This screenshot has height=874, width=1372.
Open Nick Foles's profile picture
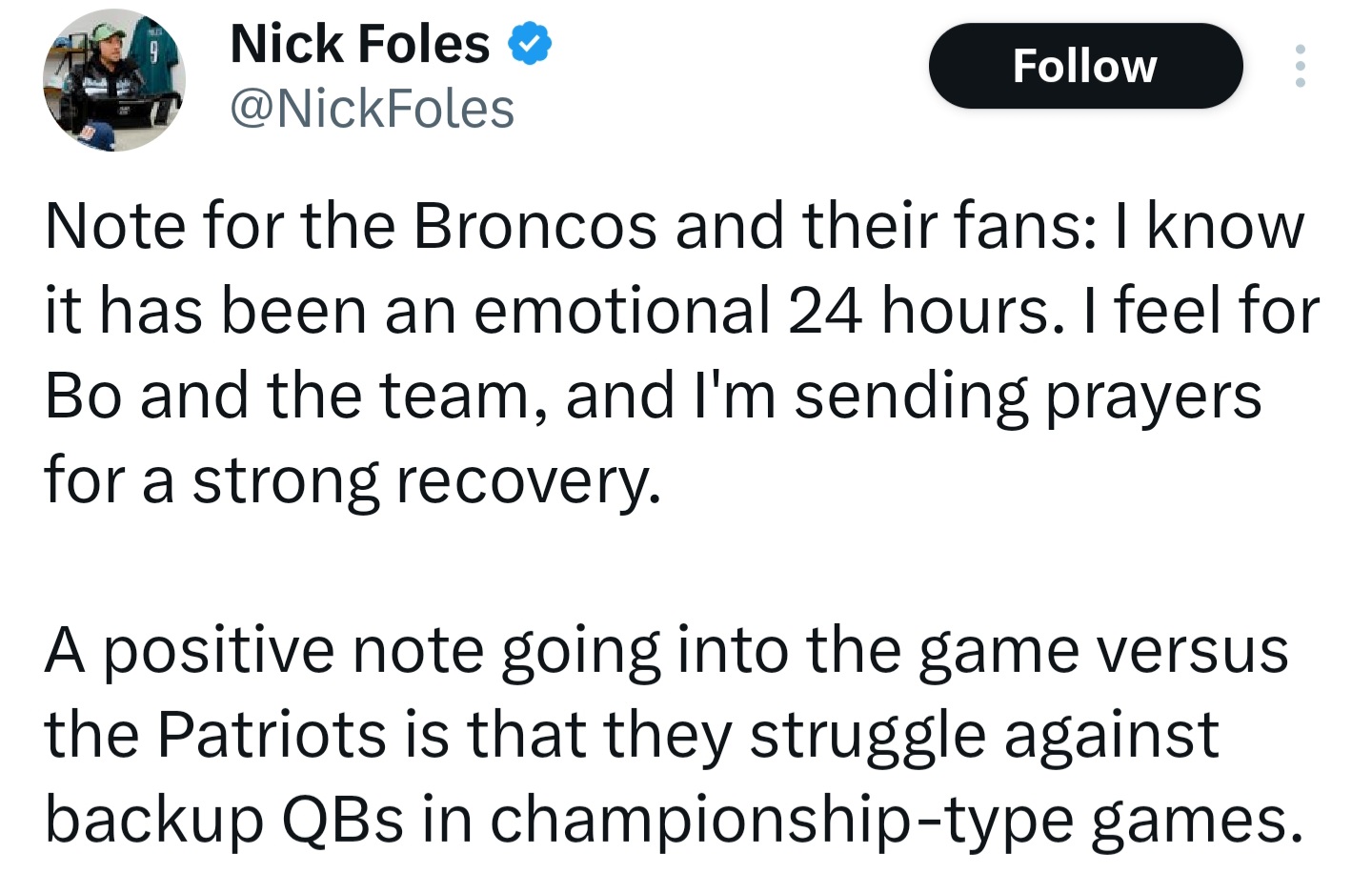[x=113, y=80]
